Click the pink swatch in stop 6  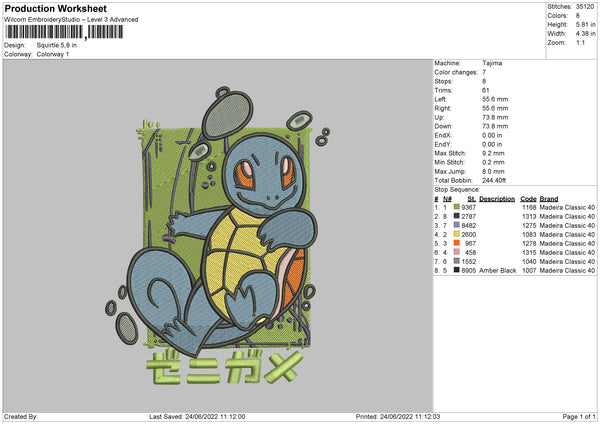click(457, 252)
